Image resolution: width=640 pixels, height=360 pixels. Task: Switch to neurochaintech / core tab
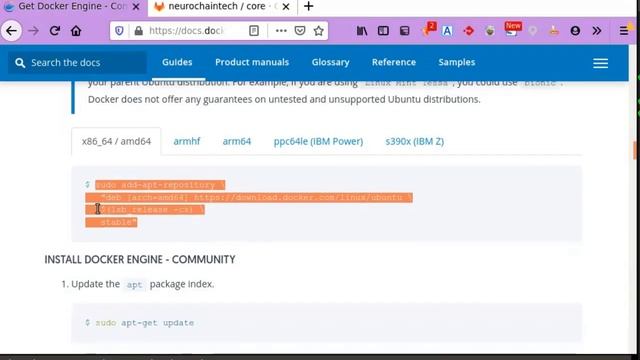222,7
